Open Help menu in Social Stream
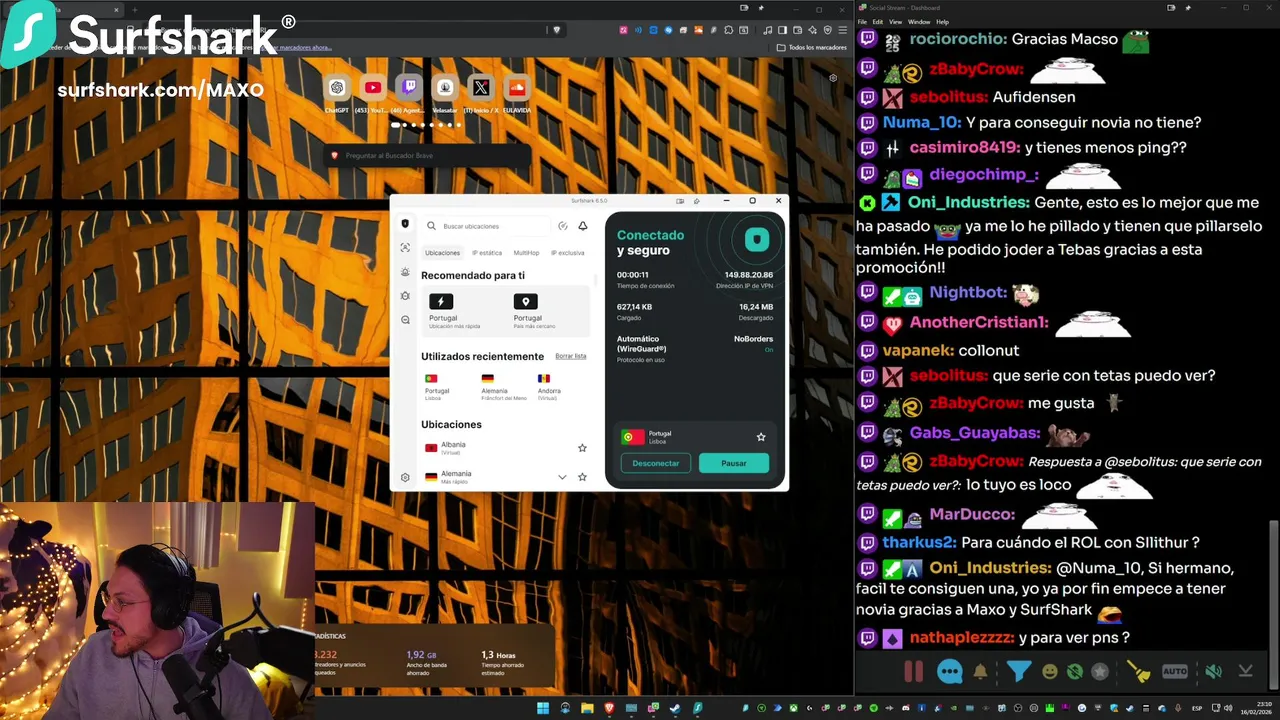The width and height of the screenshot is (1280, 720). click(943, 21)
